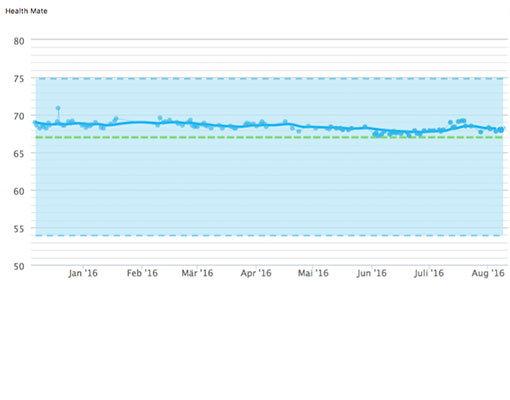510x400 pixels.
Task: Click the green dashed goal line
Action: [x=269, y=137]
